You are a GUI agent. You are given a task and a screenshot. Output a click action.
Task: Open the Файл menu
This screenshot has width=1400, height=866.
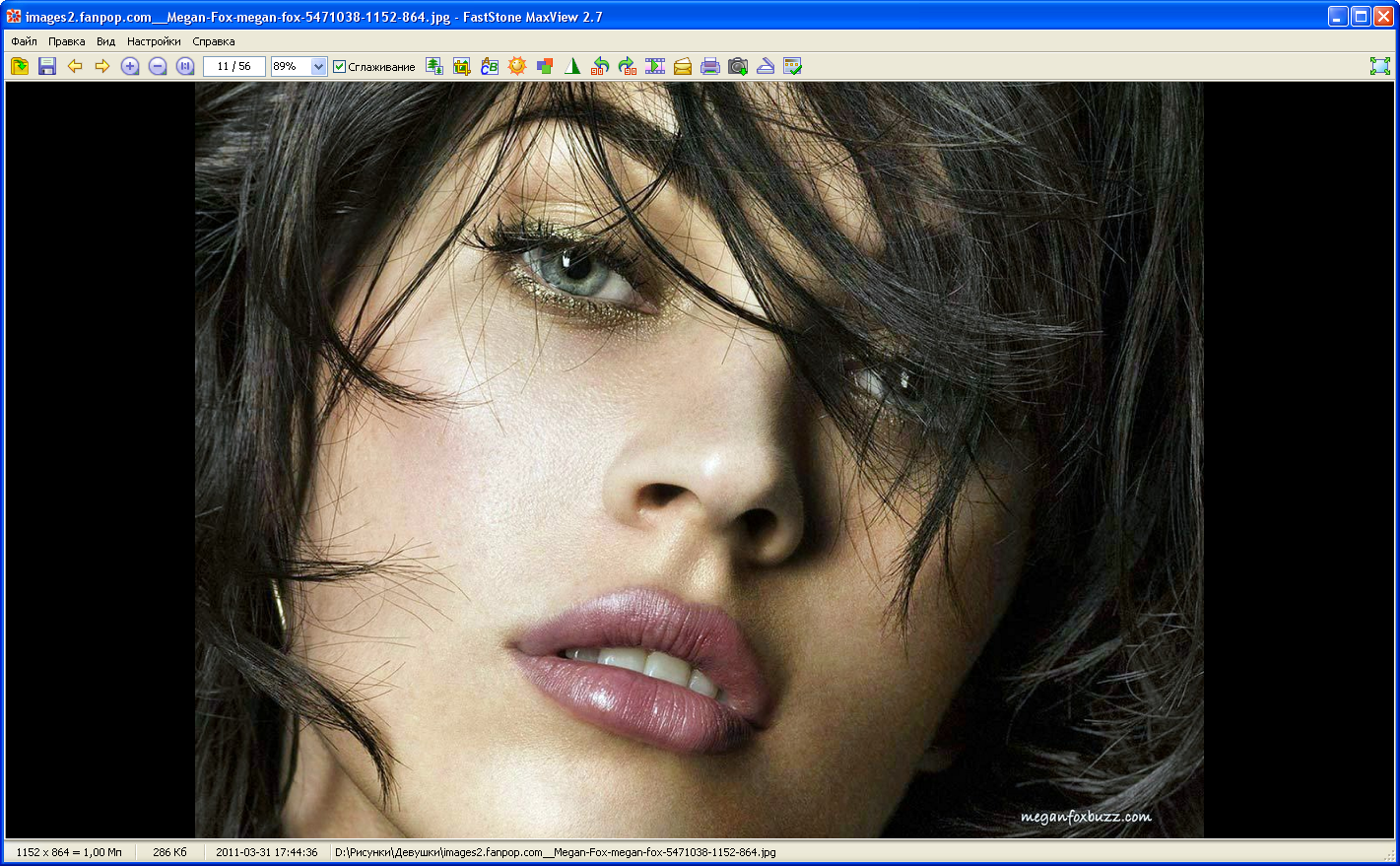tap(24, 41)
